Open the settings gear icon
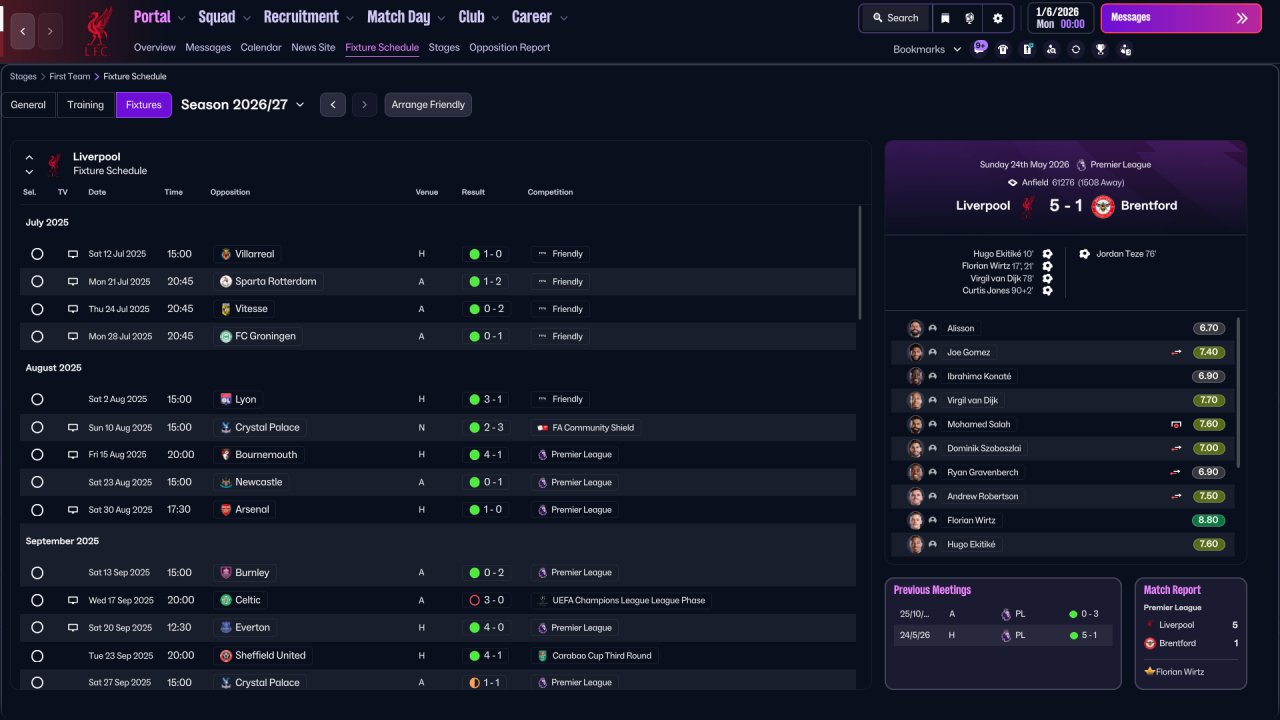The height and width of the screenshot is (720, 1280). pos(997,18)
